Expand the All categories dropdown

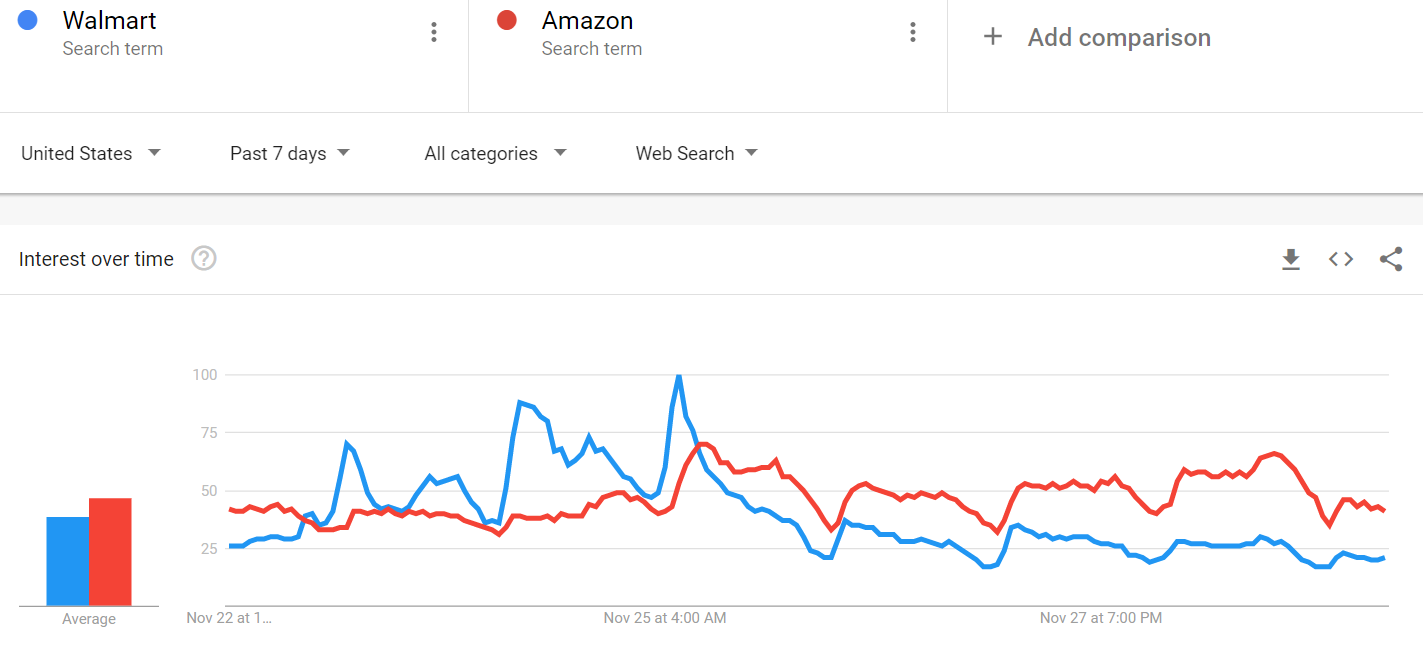(495, 153)
